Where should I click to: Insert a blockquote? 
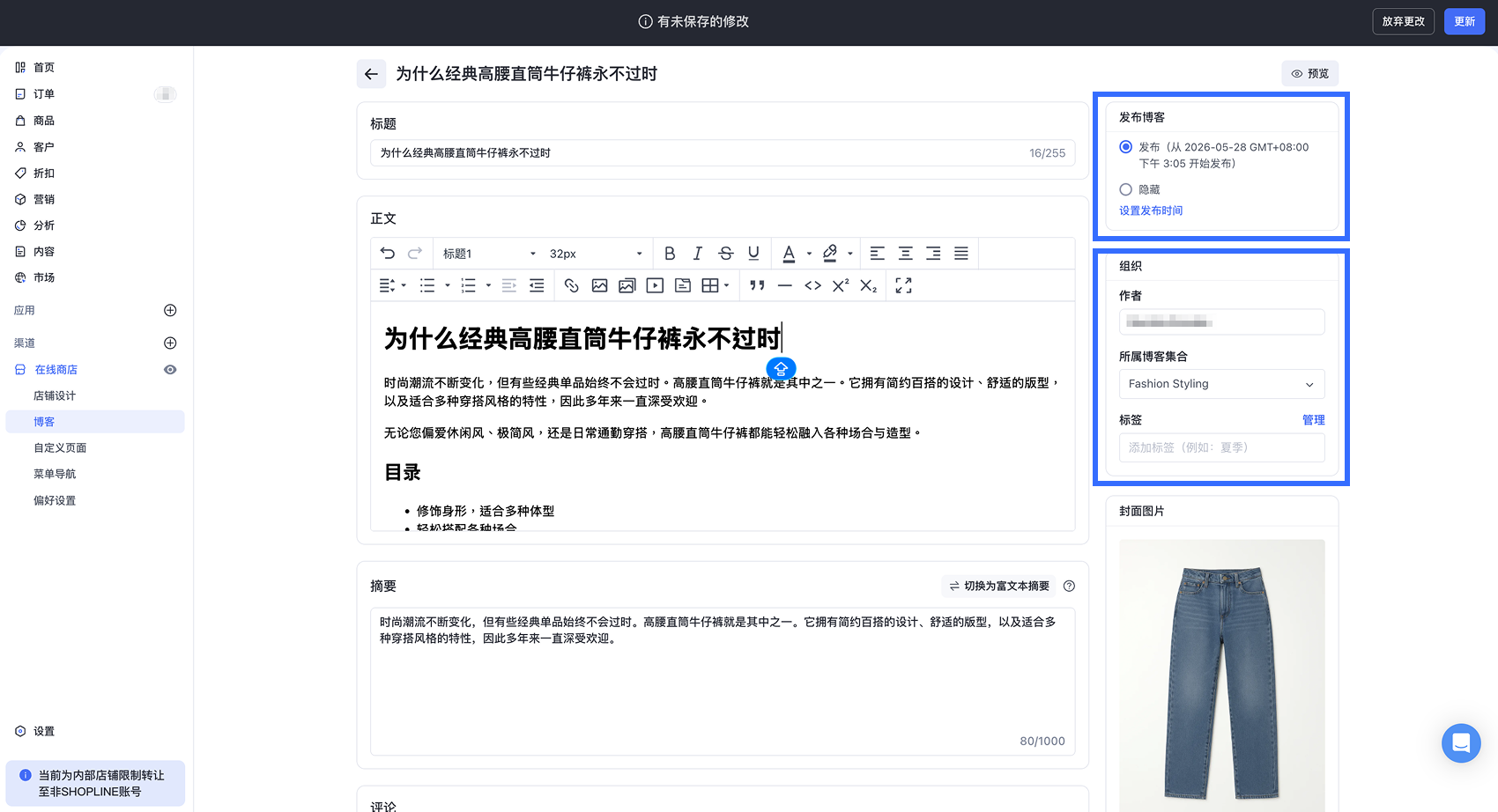[x=757, y=285]
